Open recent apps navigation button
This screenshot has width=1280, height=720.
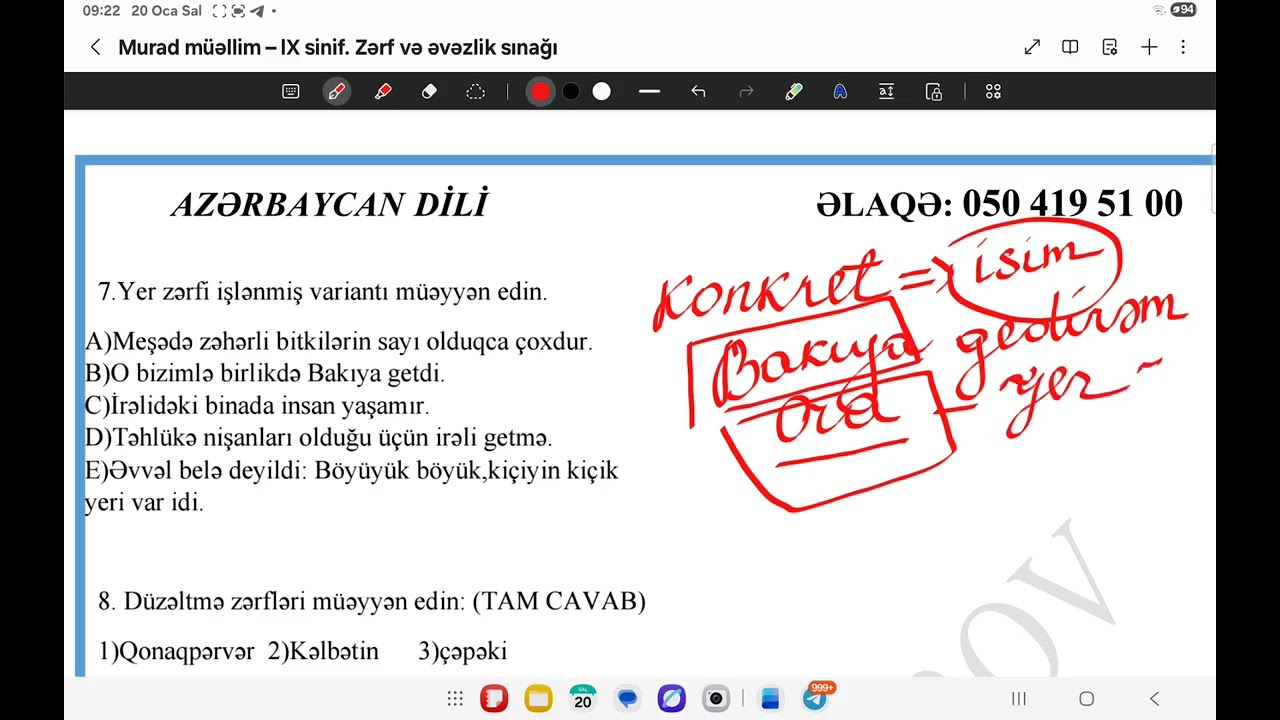tap(1019, 699)
